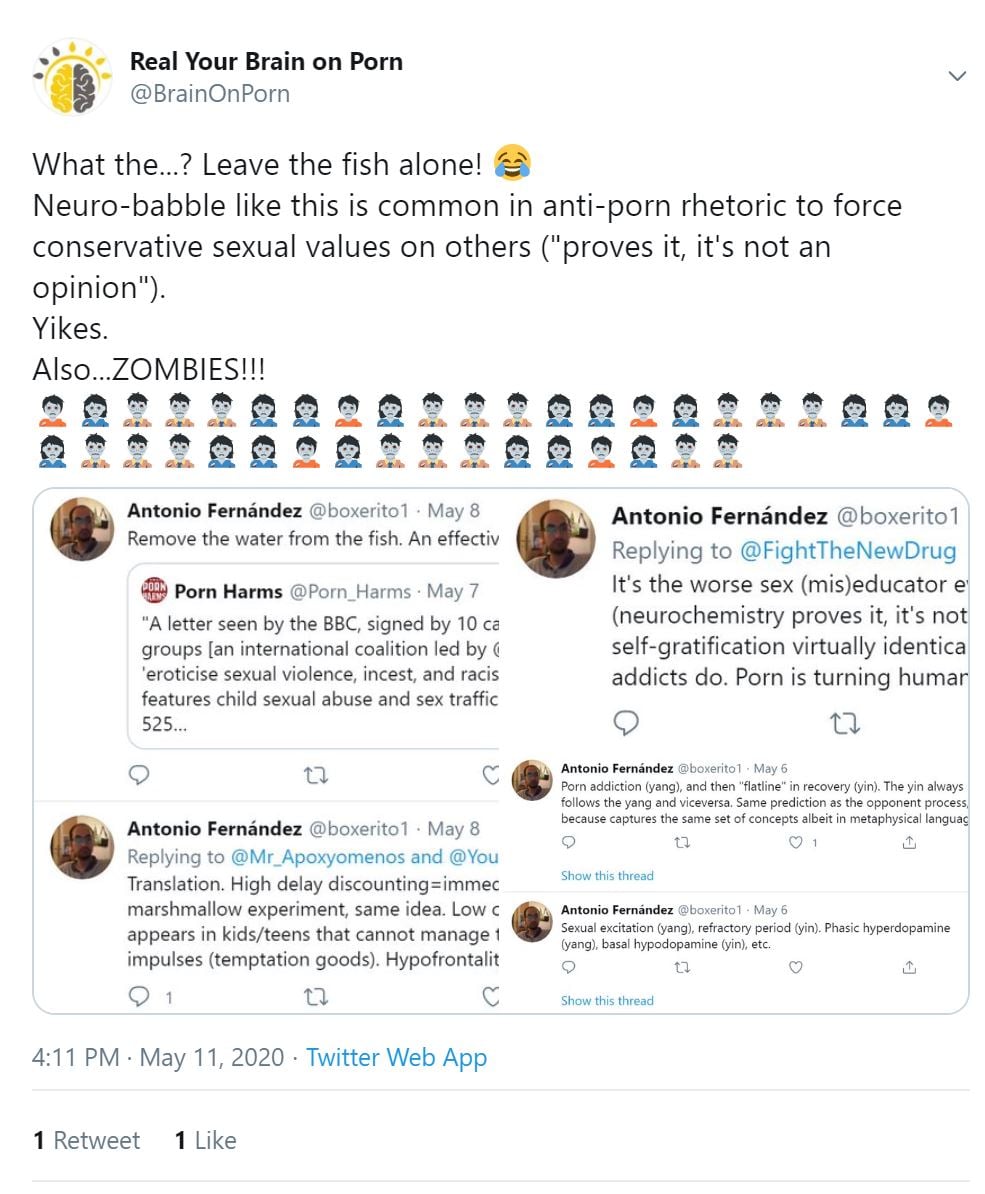This screenshot has height=1194, width=985.
Task: Click the Porn Harms logo in quoted tweet
Action: [x=154, y=590]
